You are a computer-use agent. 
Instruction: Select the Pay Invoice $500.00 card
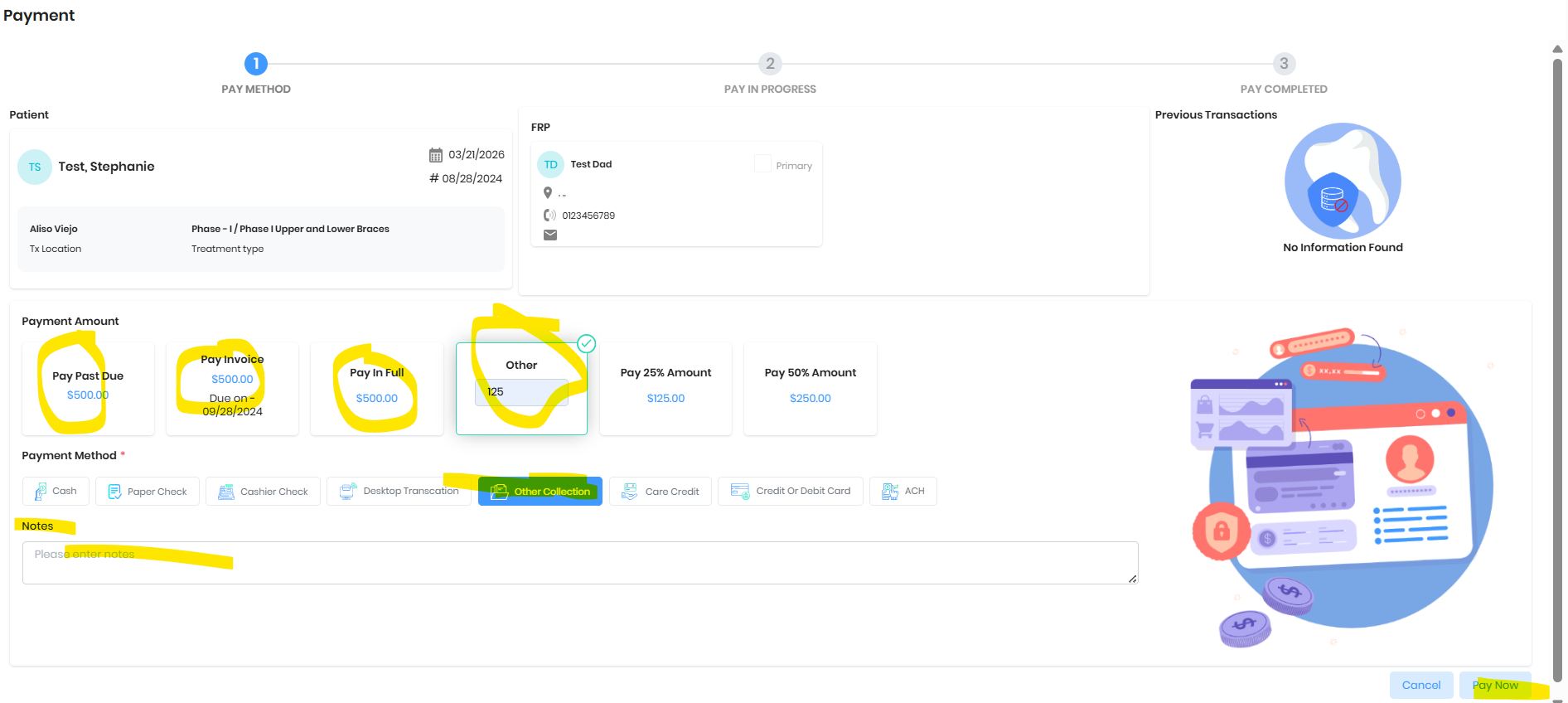[x=232, y=388]
